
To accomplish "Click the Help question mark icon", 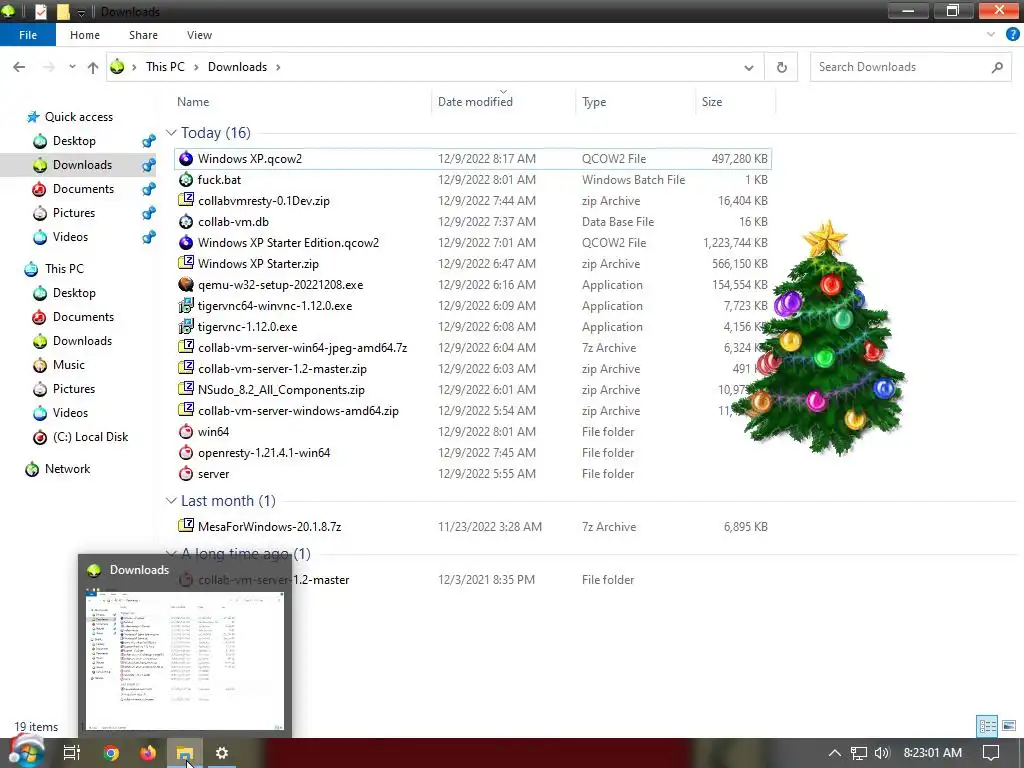I will [1012, 35].
